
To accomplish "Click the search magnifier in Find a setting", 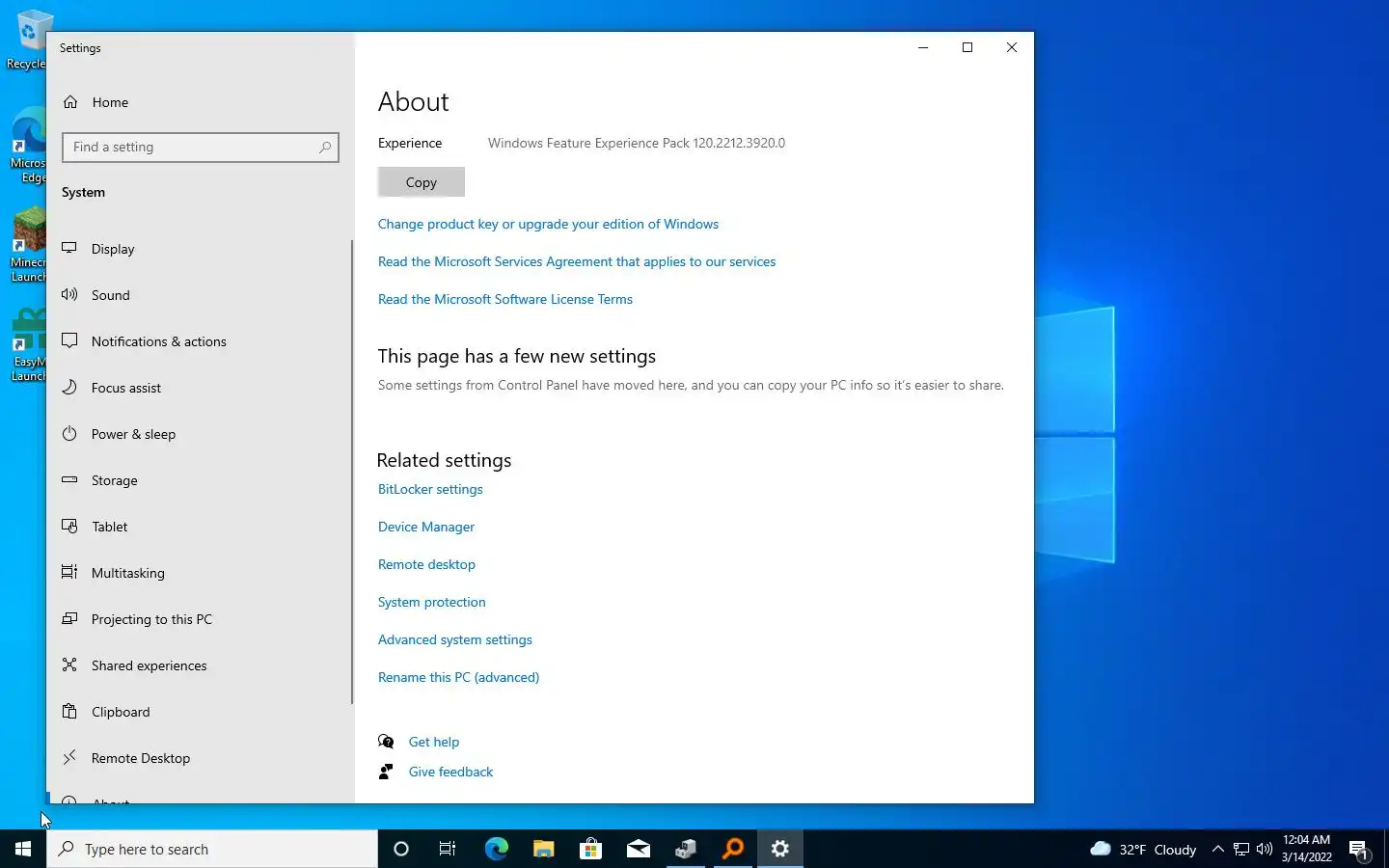I will pos(325,147).
